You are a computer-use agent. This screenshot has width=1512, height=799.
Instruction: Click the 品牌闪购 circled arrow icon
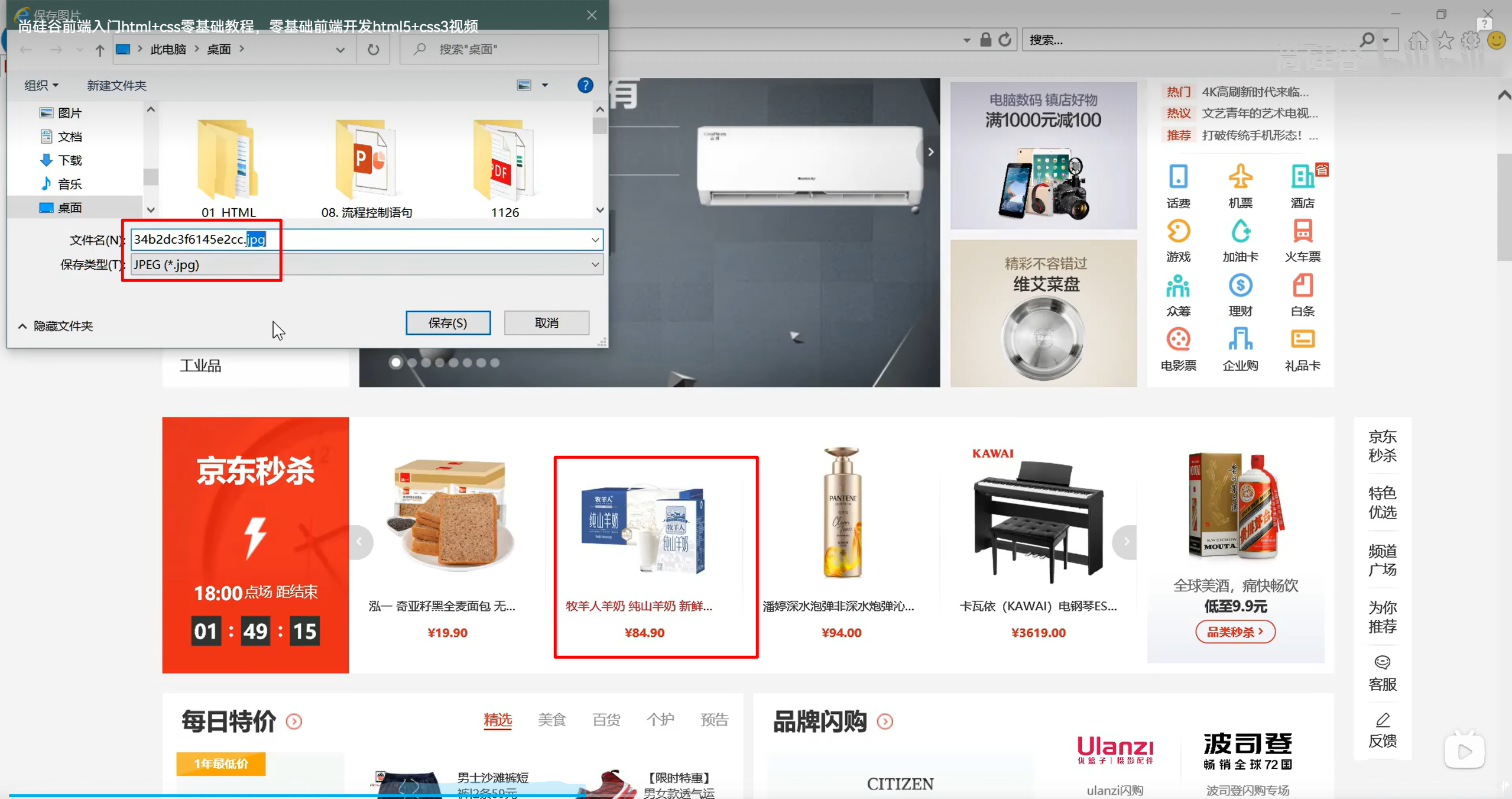pyautogui.click(x=885, y=722)
